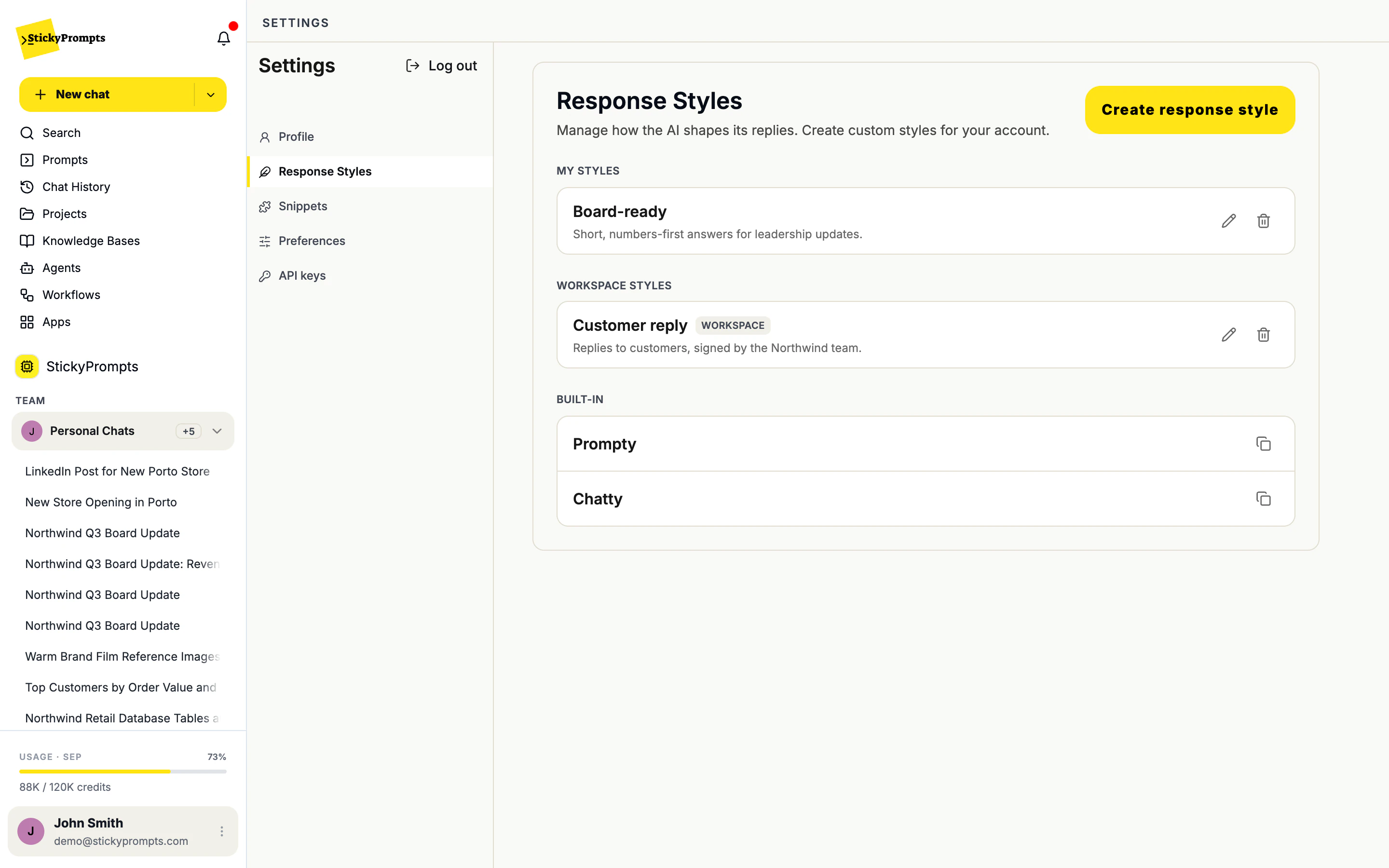Click Create response style button
Image resolution: width=1389 pixels, height=868 pixels.
(x=1190, y=109)
